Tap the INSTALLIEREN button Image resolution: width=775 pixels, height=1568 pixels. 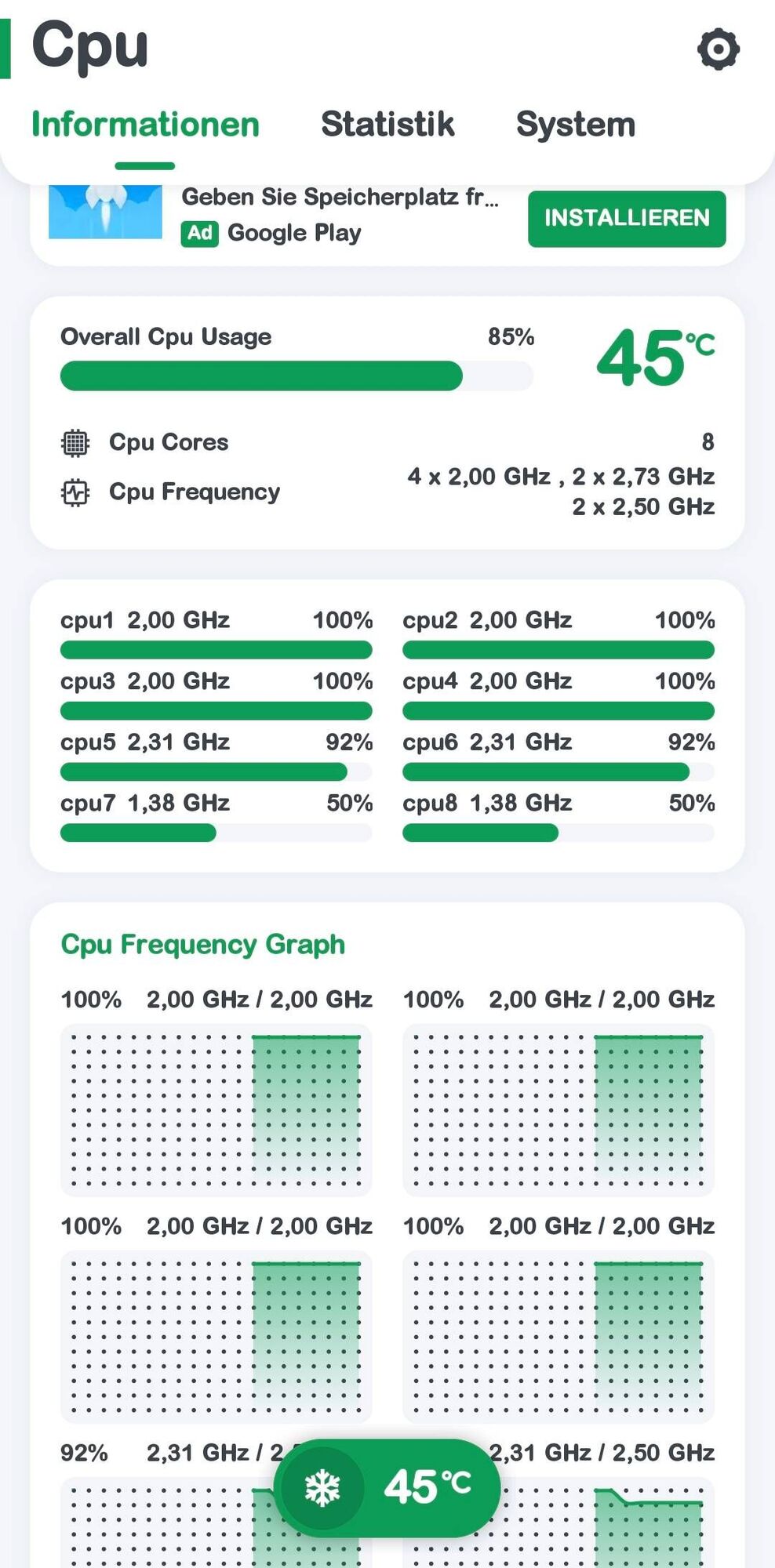tap(627, 218)
